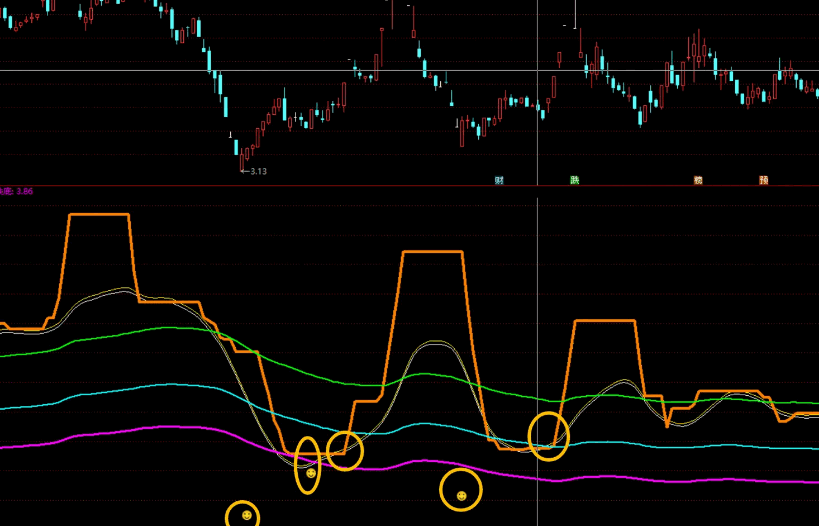Click the orange marker between 跌 and 预
Viewport: 819px width, 526px height.
698,181
